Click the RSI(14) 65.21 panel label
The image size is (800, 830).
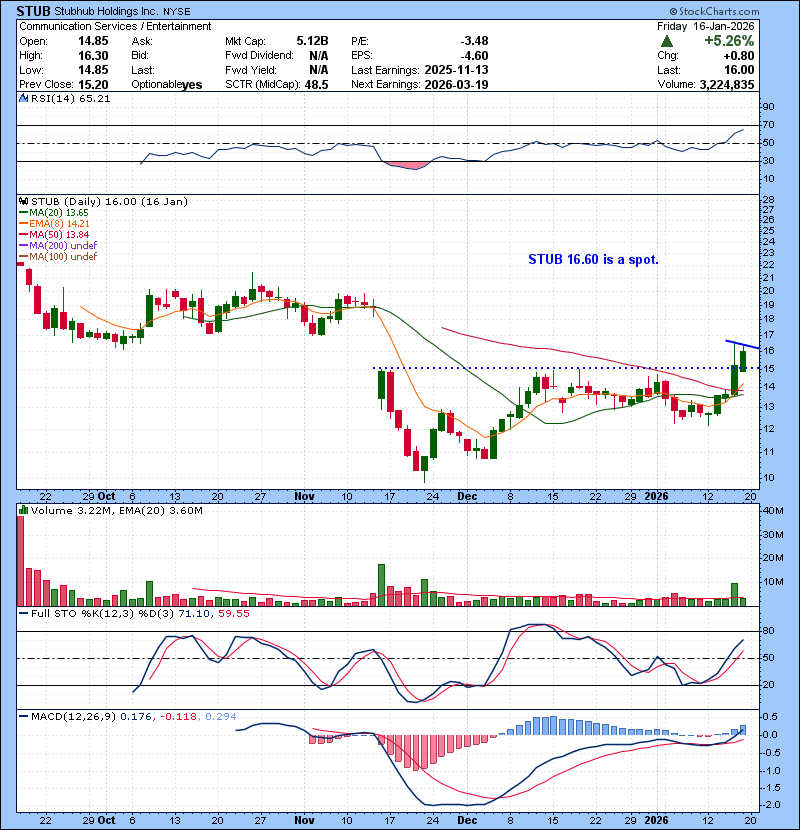[x=70, y=98]
